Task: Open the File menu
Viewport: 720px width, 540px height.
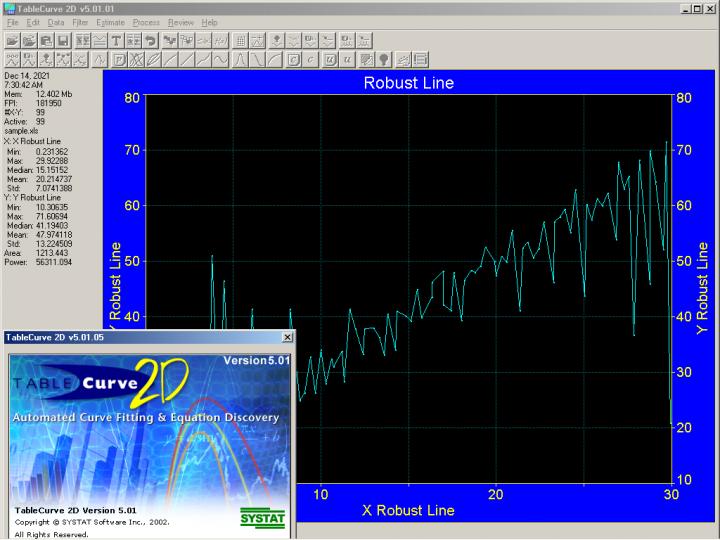Action: pos(13,22)
